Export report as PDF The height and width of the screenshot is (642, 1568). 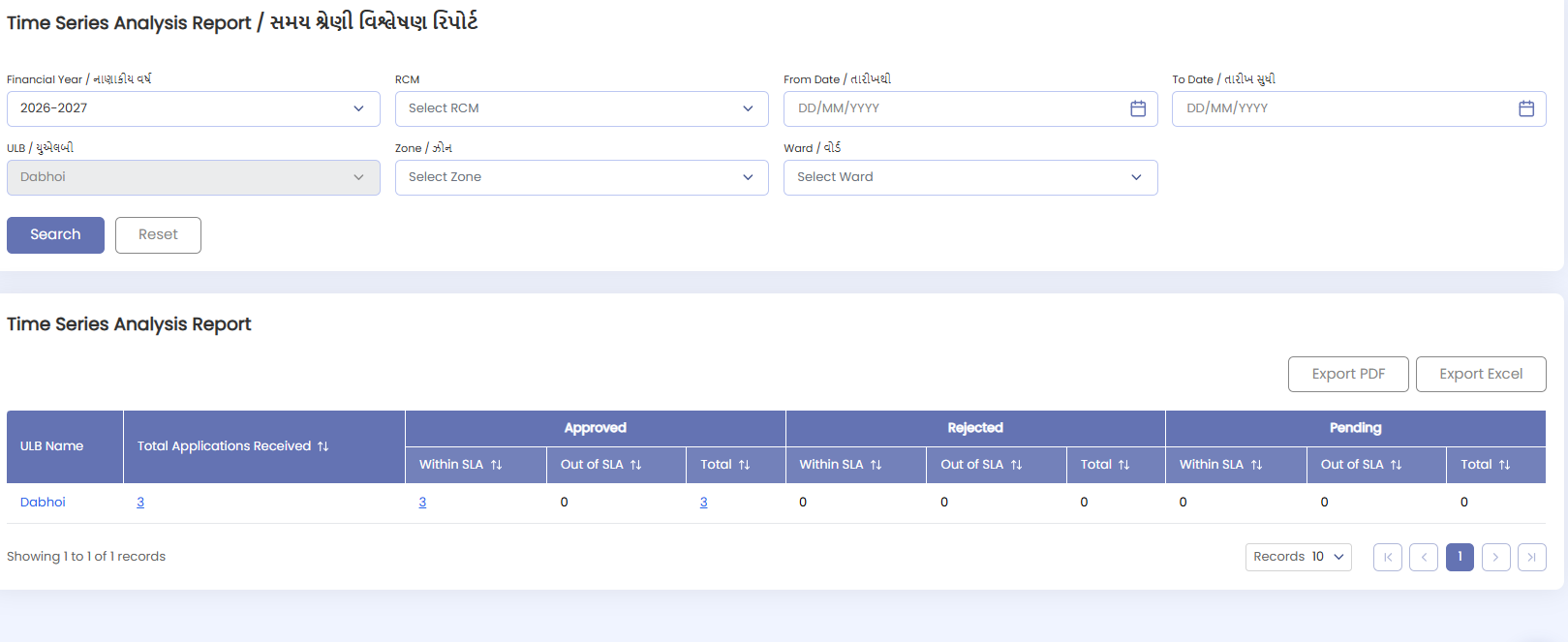coord(1348,374)
